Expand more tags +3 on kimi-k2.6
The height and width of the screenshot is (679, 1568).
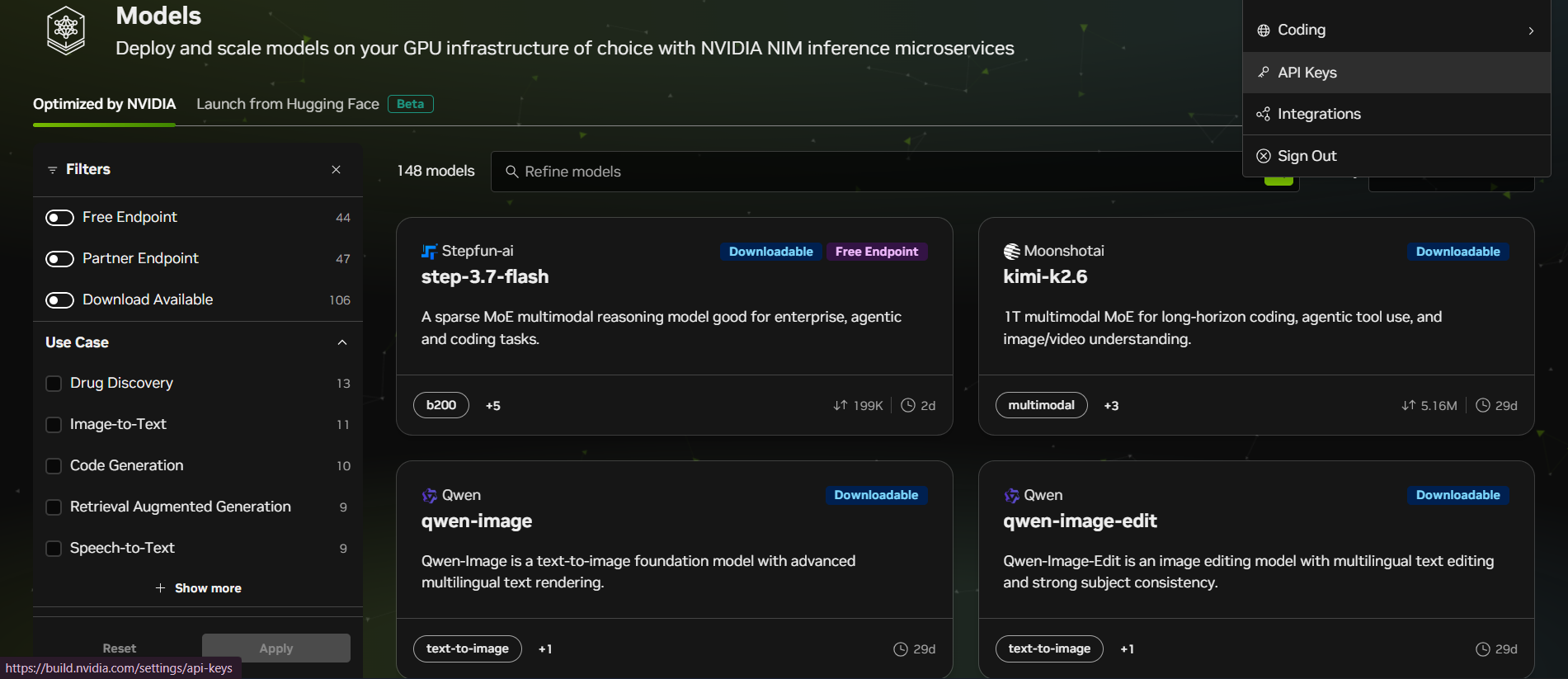(1111, 405)
